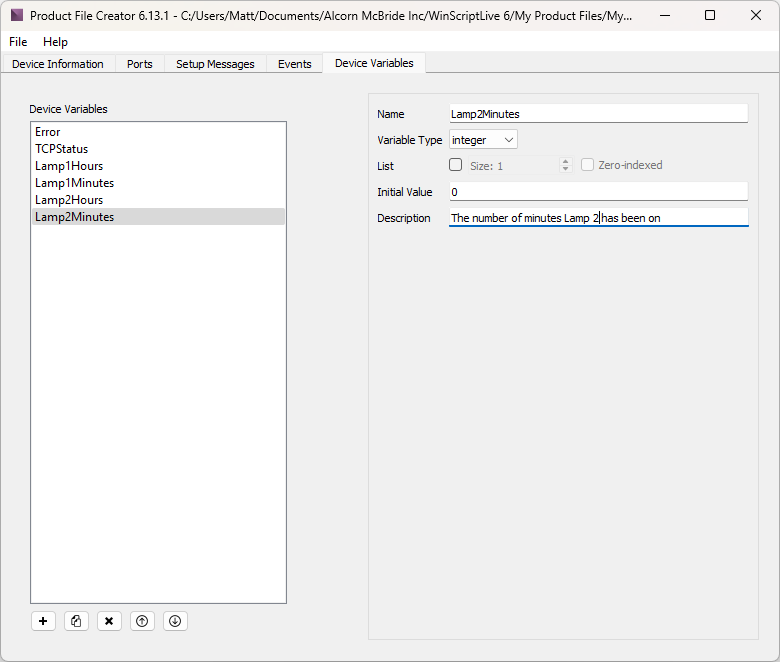Image resolution: width=780 pixels, height=662 pixels.
Task: Click the Name field containing Lamp2Minutes
Action: tap(598, 114)
